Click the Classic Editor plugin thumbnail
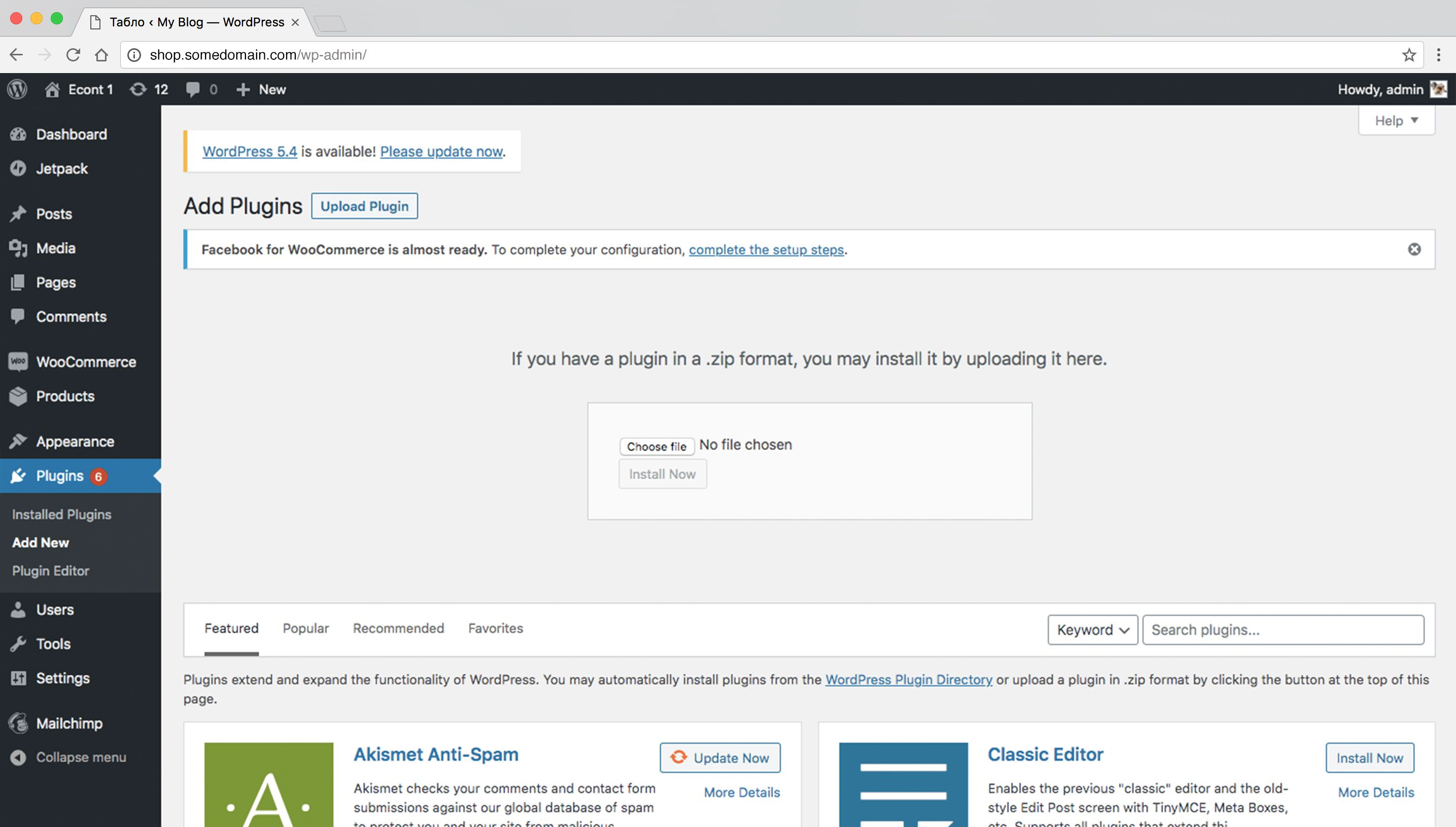The width and height of the screenshot is (1456, 827). point(904,784)
